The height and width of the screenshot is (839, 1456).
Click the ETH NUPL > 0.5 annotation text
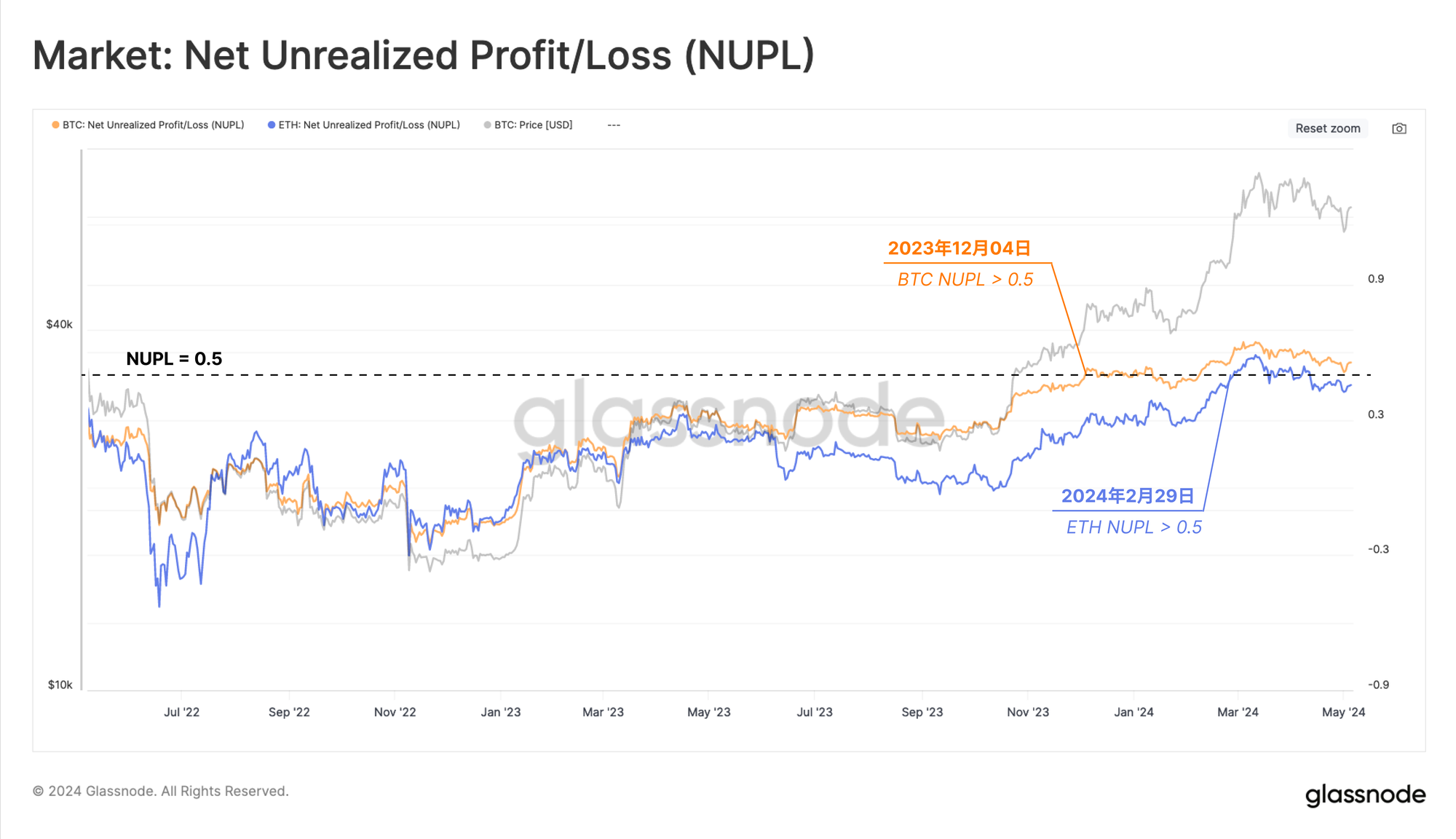coord(1133,527)
